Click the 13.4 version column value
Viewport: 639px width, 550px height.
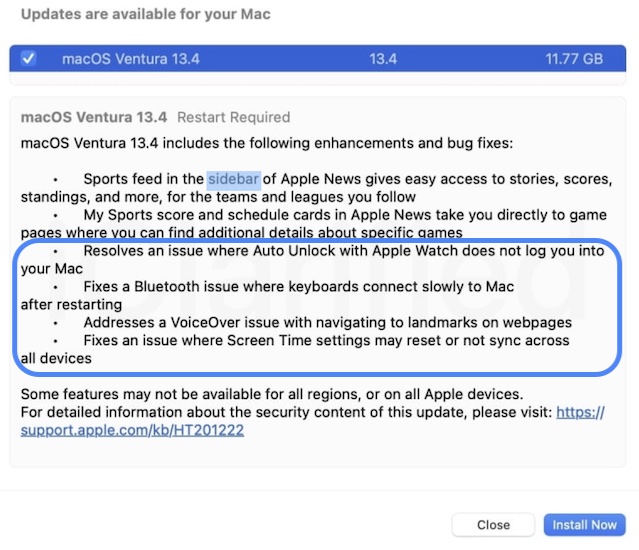(x=383, y=59)
